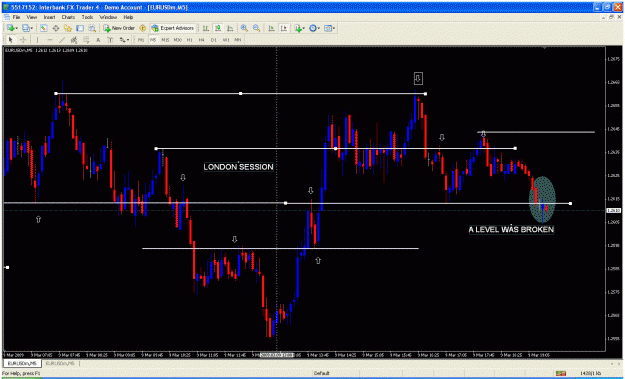Open a new chart via toolbar icon
This screenshot has height=379, width=625.
10,28
